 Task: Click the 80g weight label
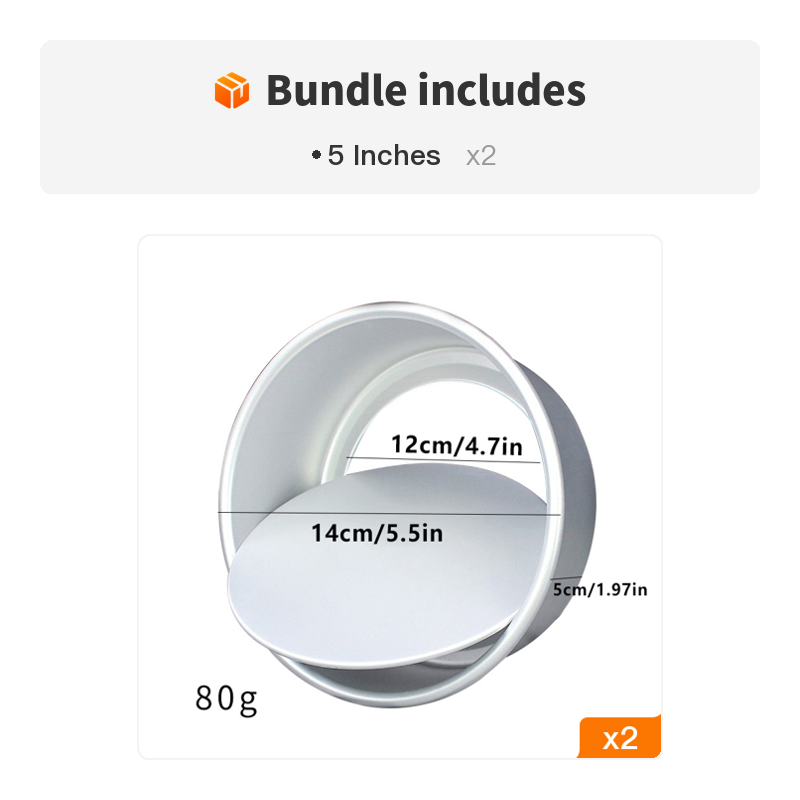coord(226,698)
